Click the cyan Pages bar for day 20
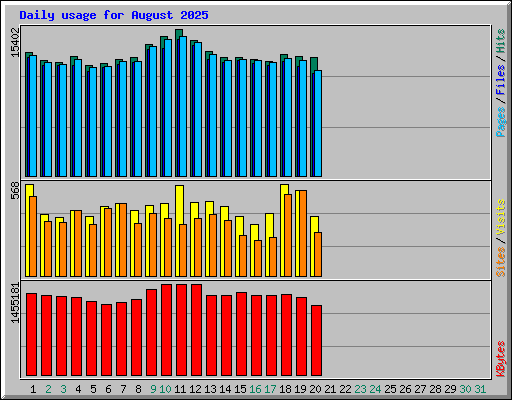Screen dimensions: 512x400 [x=318, y=124]
